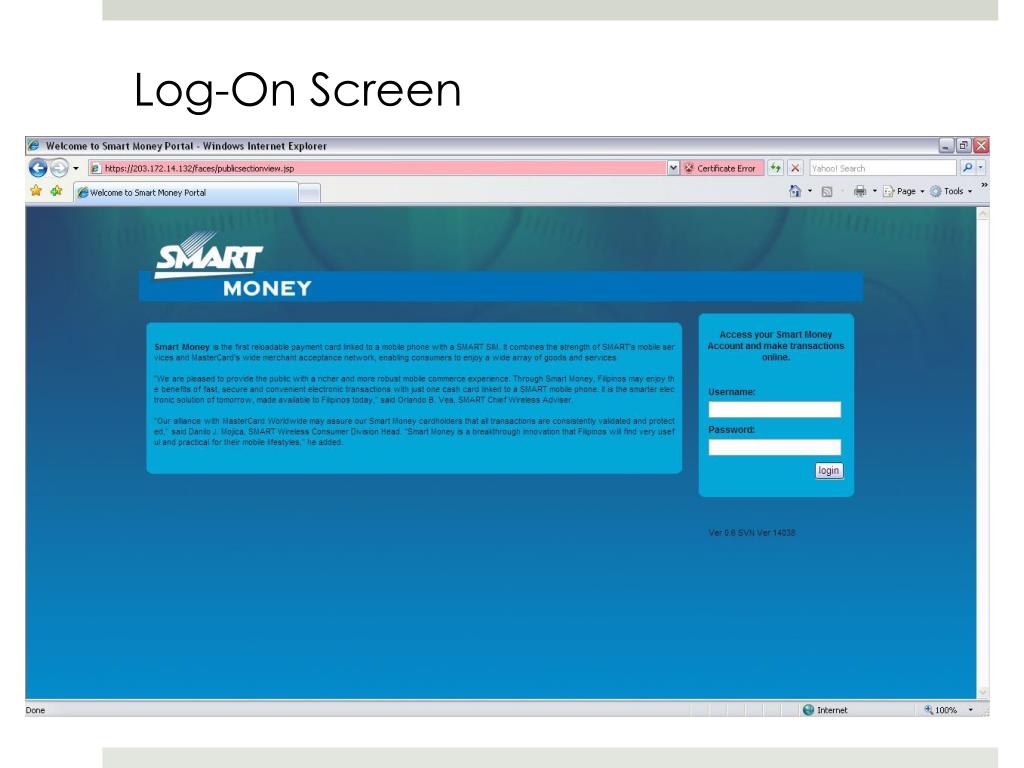The height and width of the screenshot is (768, 1024).
Task: Click the login button
Action: click(829, 471)
